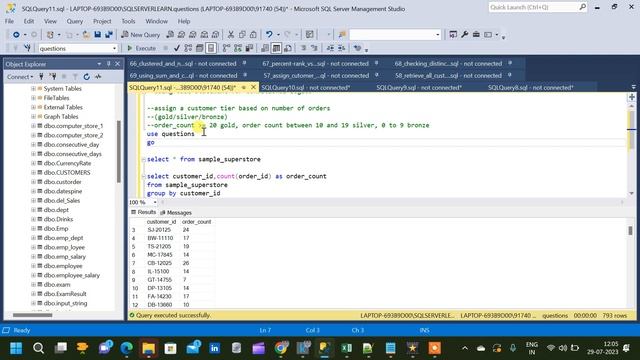This screenshot has width=640, height=360.
Task: Click the Connect Object Explorer plug icon
Action: click(41, 76)
